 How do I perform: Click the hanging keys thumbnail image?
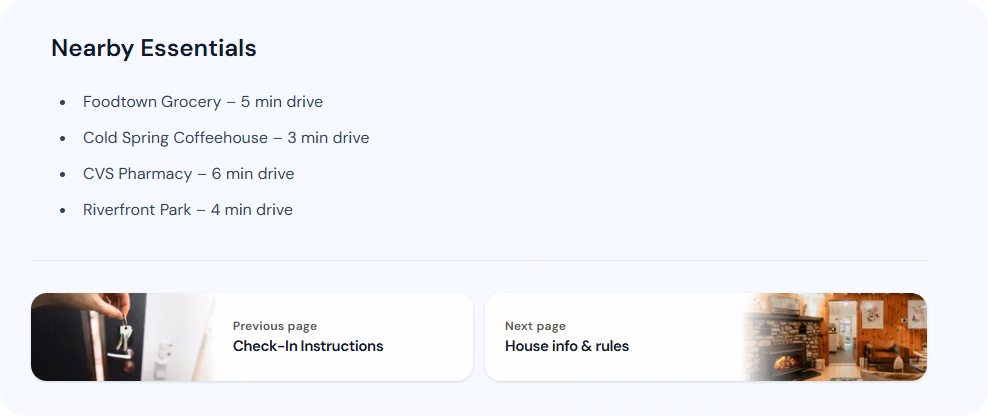(x=123, y=337)
